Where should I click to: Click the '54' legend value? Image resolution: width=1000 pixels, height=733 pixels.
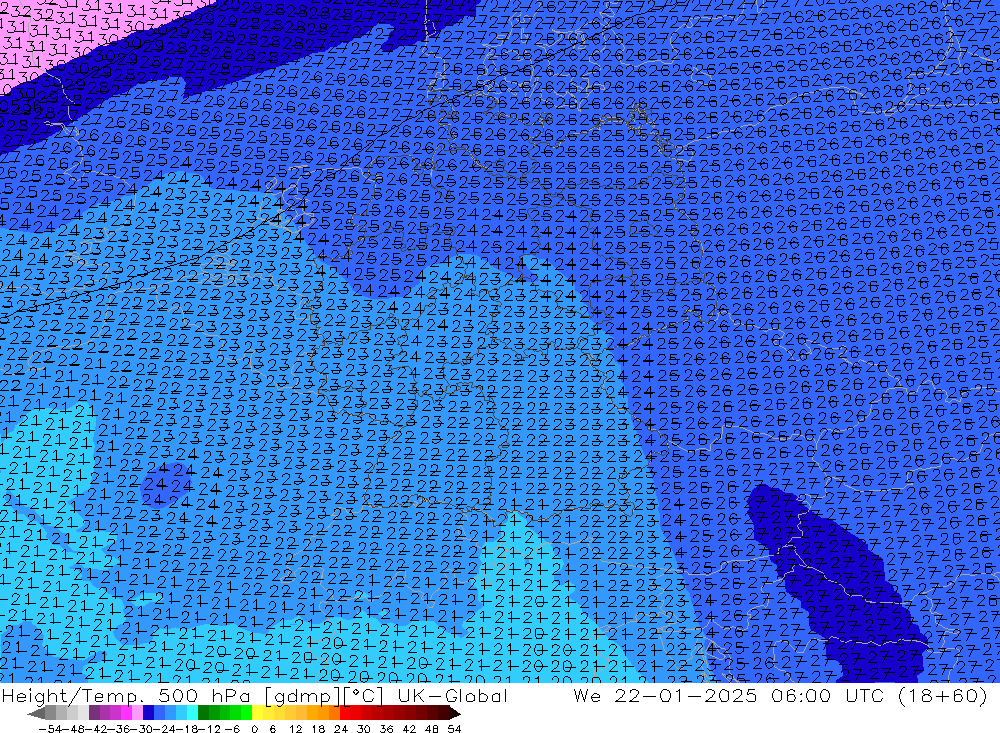pyautogui.click(x=454, y=729)
